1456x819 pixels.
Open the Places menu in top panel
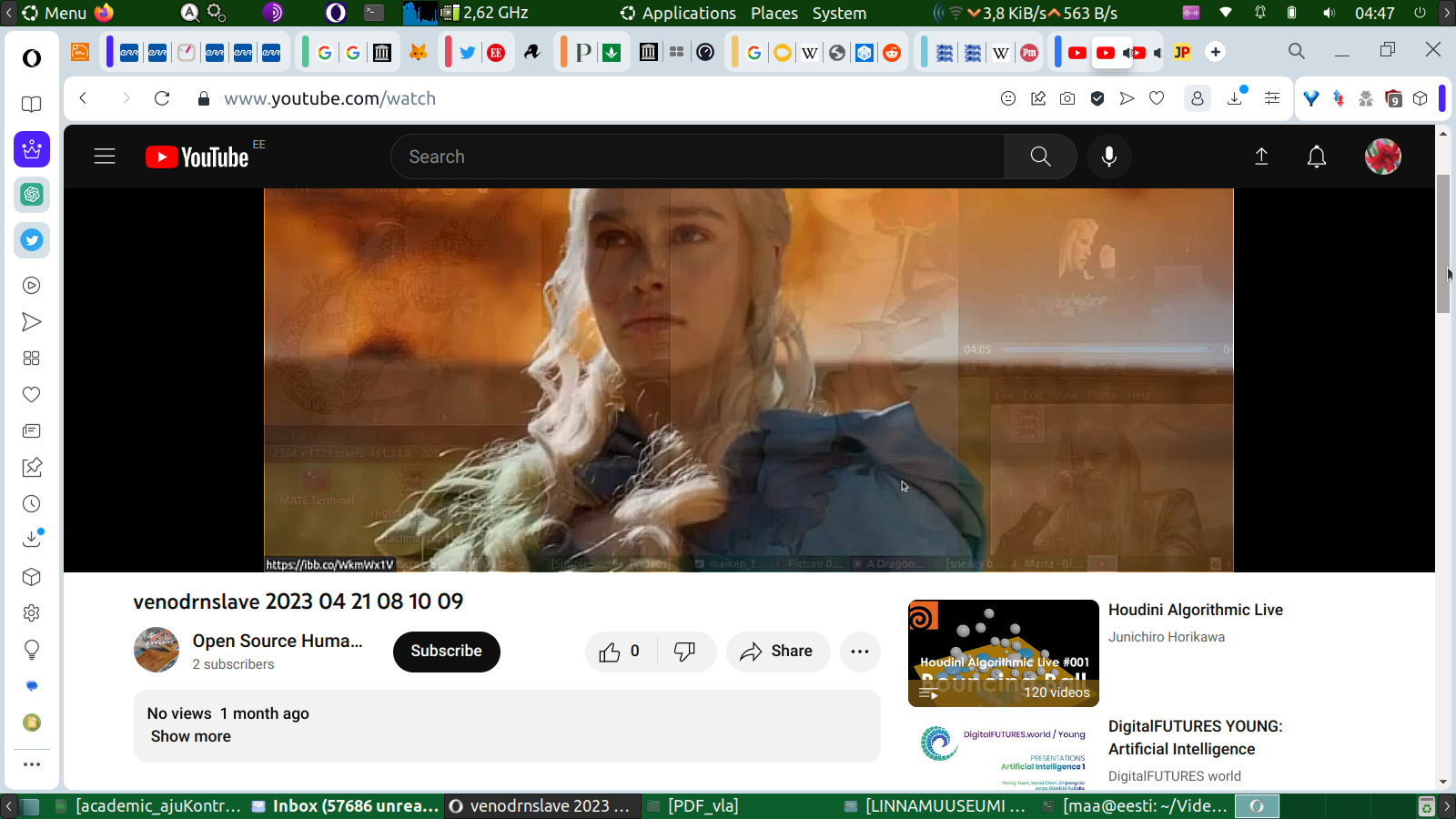tap(773, 13)
